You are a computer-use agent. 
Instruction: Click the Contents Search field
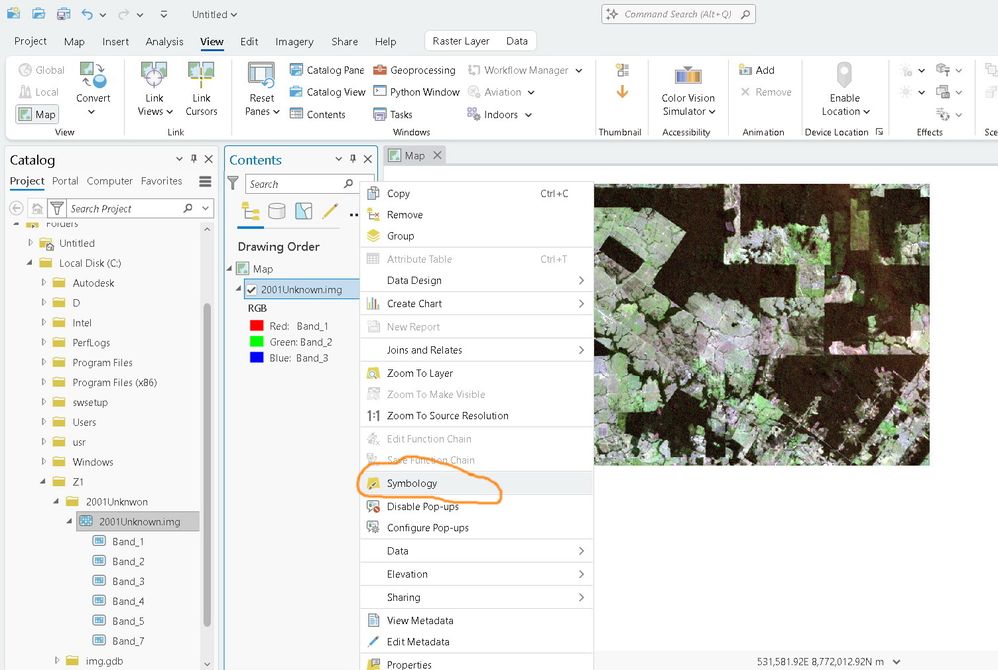[x=301, y=184]
